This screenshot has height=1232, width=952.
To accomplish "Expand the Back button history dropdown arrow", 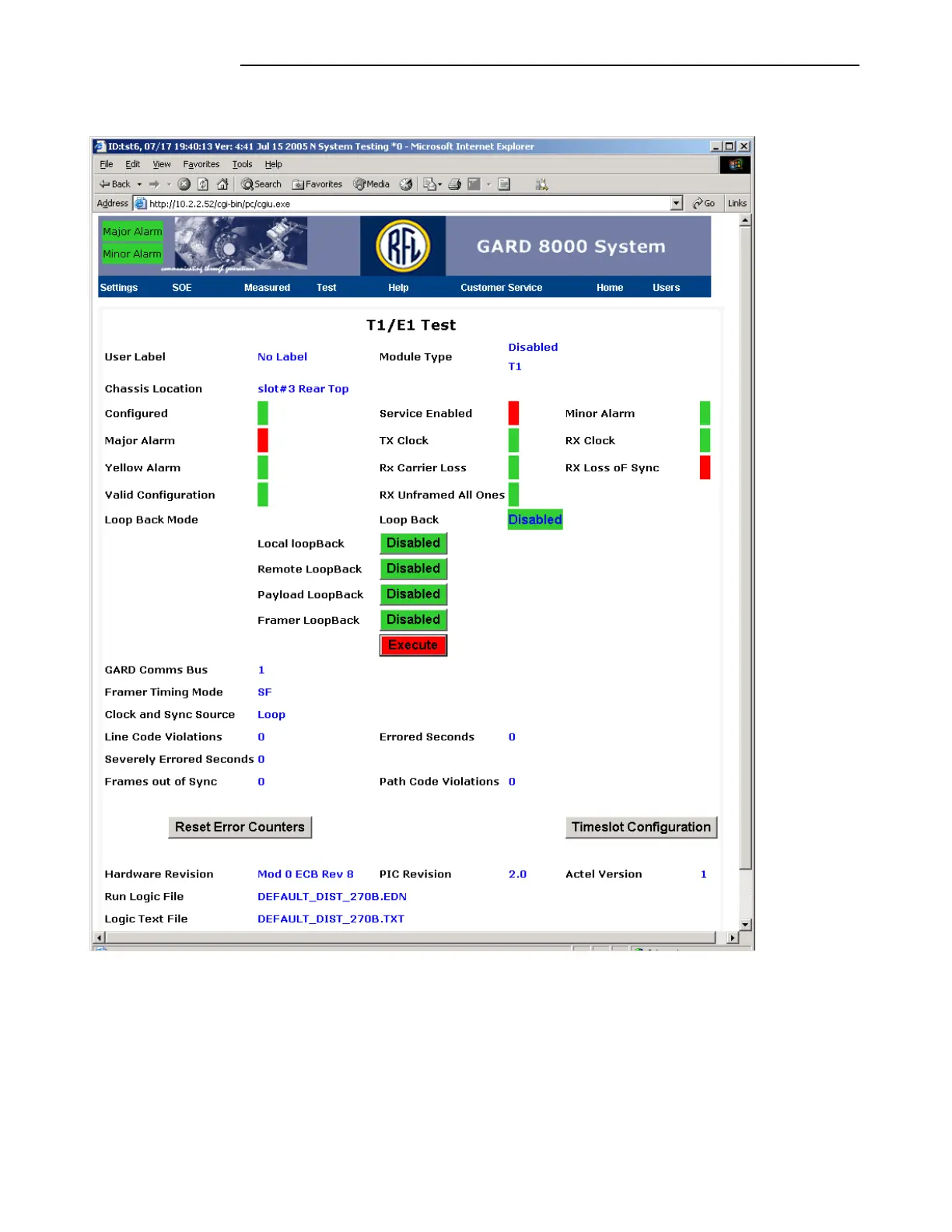I will point(139,184).
